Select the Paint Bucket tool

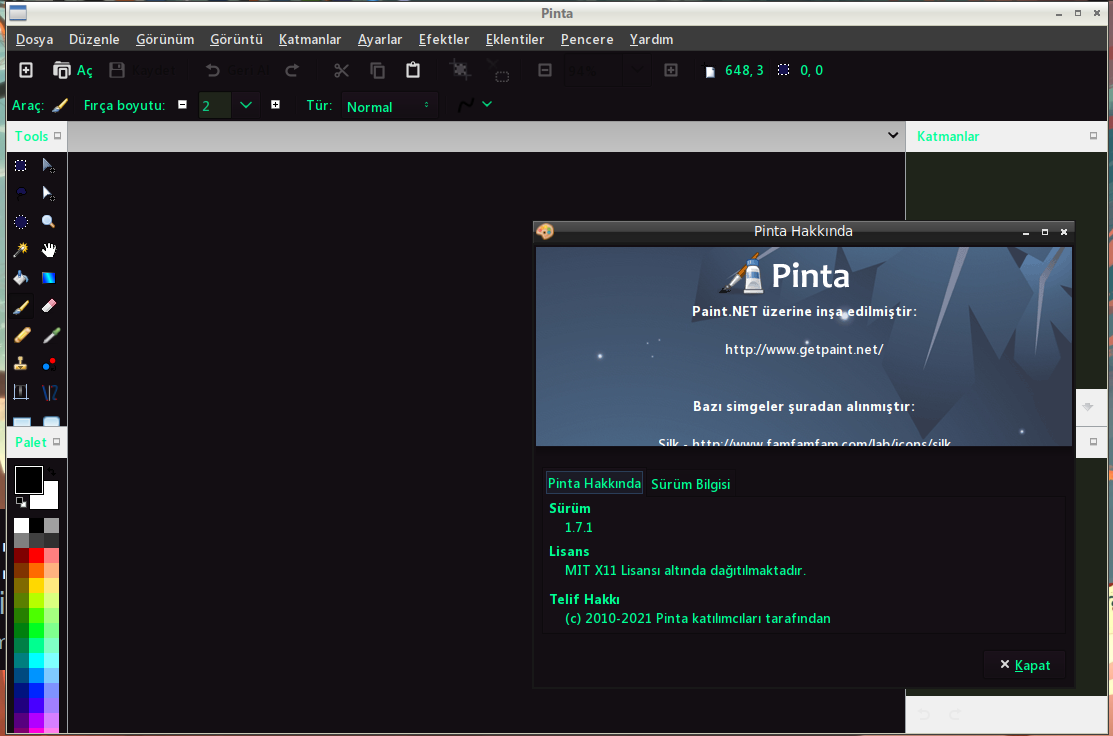21,278
